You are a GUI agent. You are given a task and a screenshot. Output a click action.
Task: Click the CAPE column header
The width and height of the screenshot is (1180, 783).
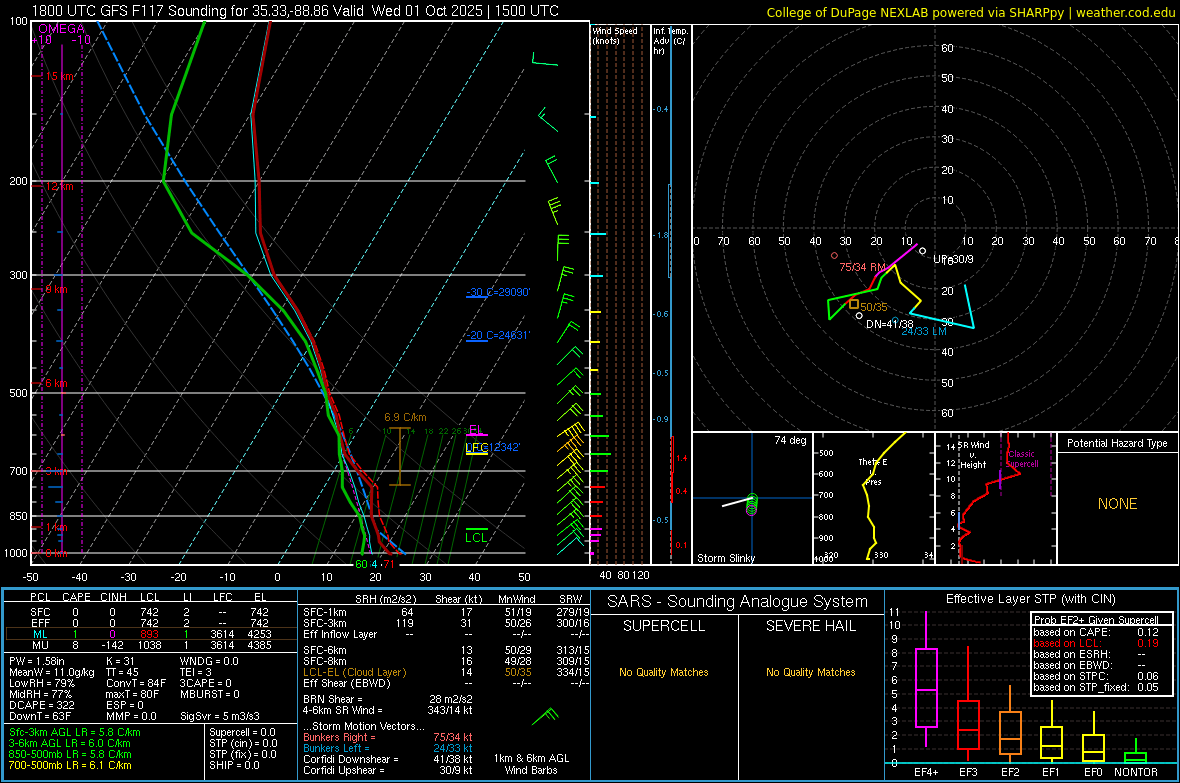coord(76,597)
